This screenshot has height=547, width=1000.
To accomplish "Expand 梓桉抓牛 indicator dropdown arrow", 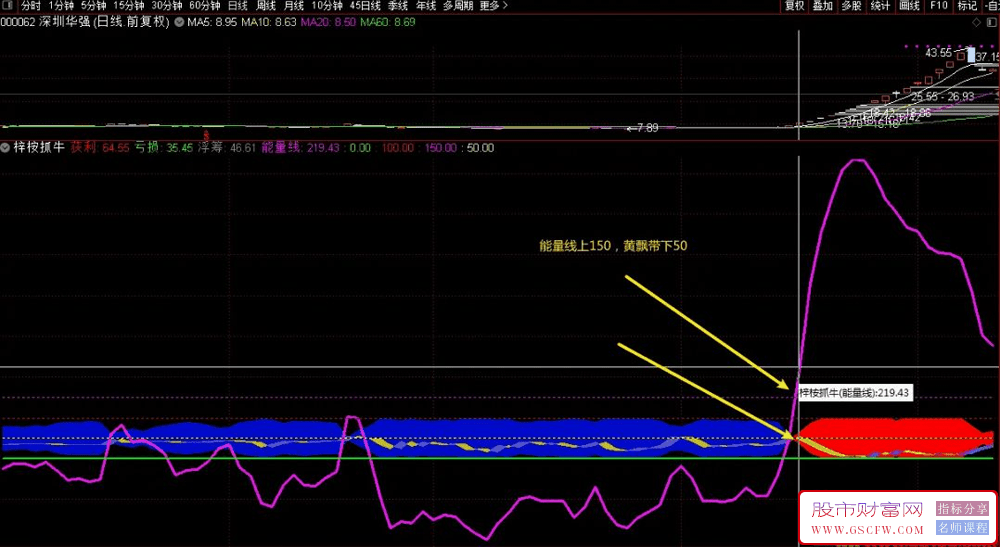I will click(x=5, y=148).
